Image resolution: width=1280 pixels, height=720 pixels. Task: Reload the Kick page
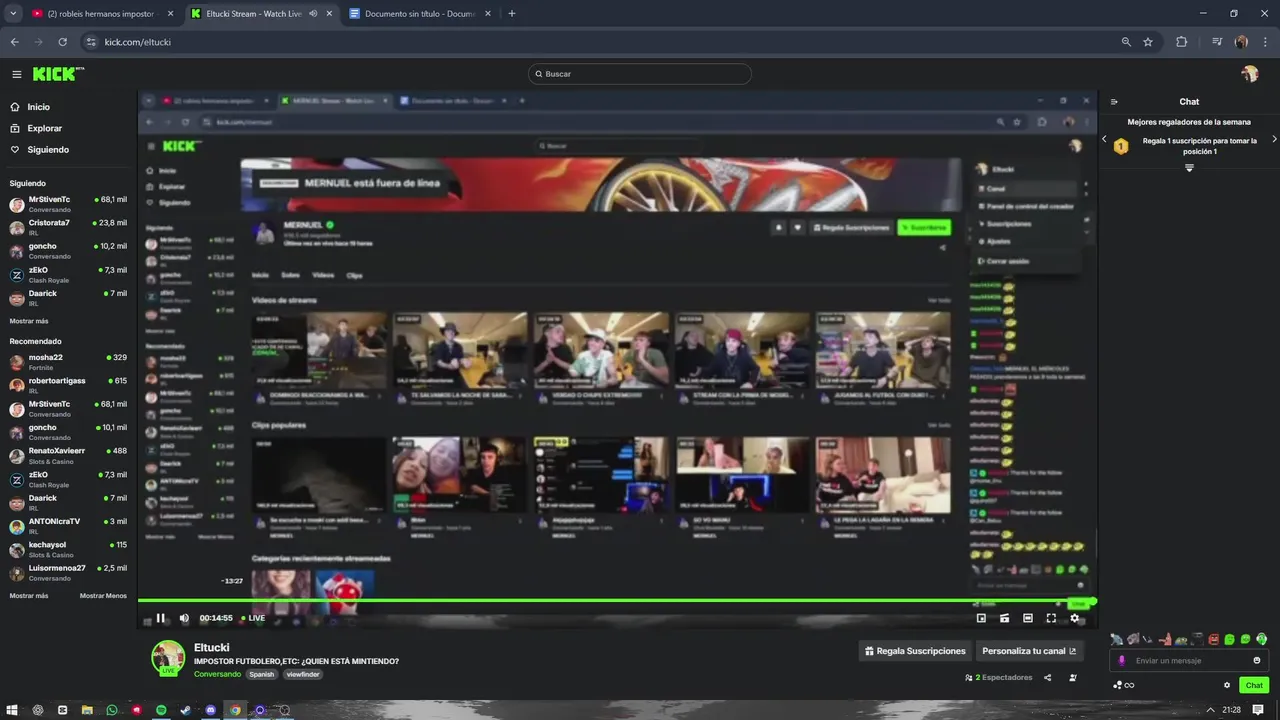click(63, 42)
